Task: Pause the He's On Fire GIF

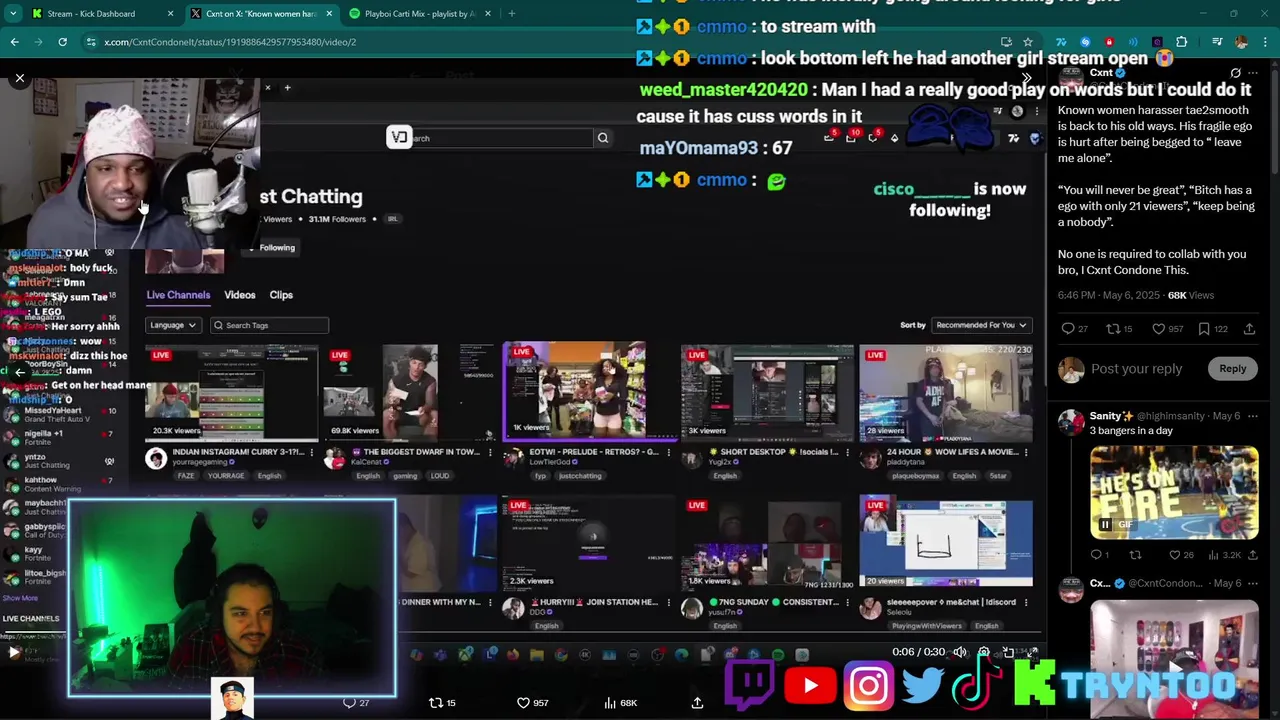Action: point(1105,525)
